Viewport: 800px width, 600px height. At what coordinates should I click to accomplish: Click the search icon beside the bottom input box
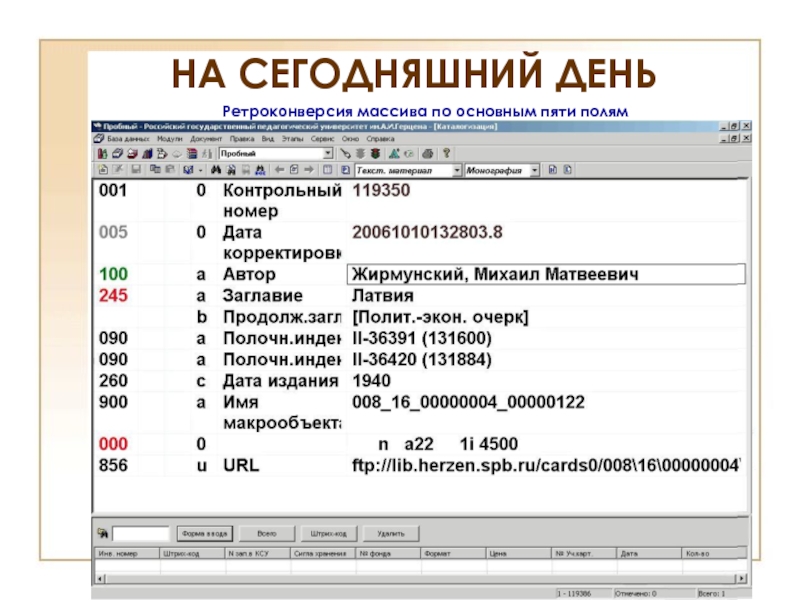pyautogui.click(x=102, y=533)
